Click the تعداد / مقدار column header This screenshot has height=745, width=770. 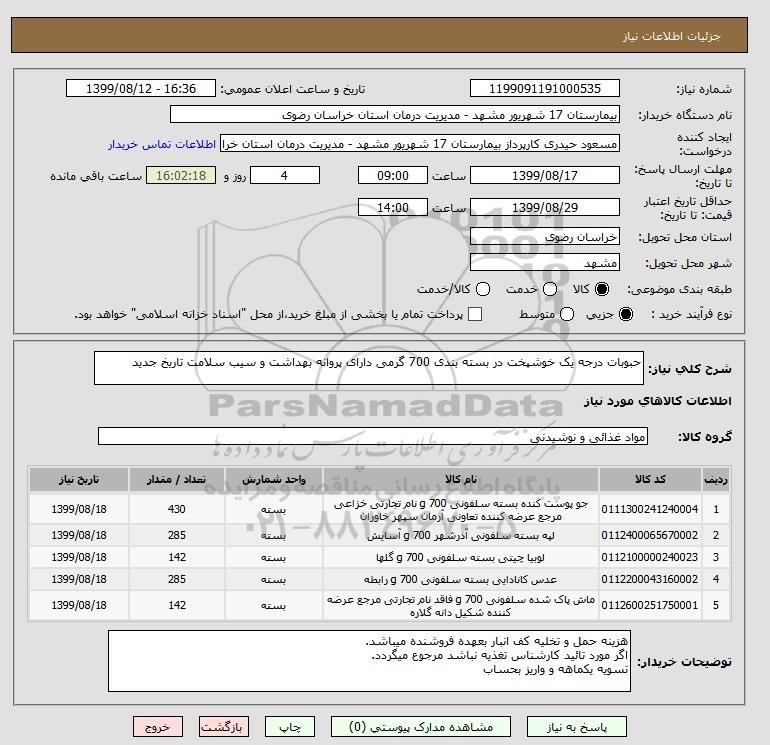pos(176,479)
